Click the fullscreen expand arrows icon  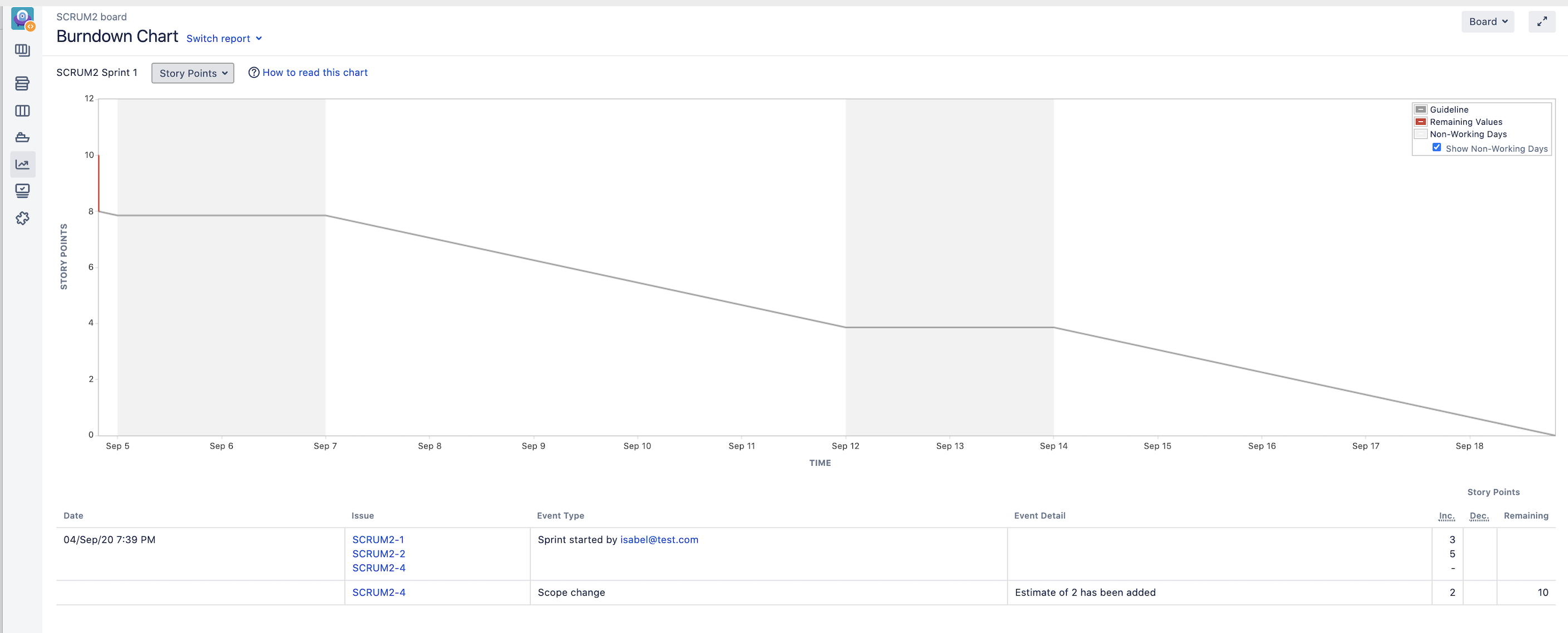1541,22
